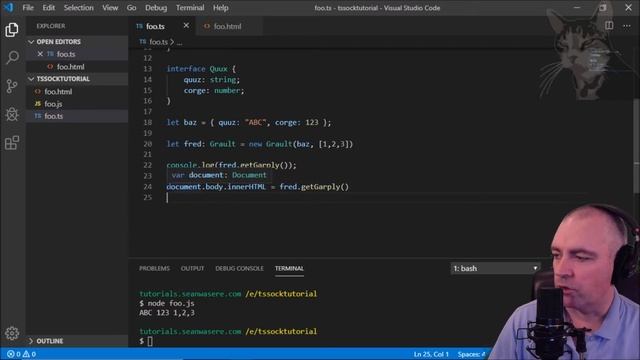
Task: Open the Selection menu
Action: 79,8
